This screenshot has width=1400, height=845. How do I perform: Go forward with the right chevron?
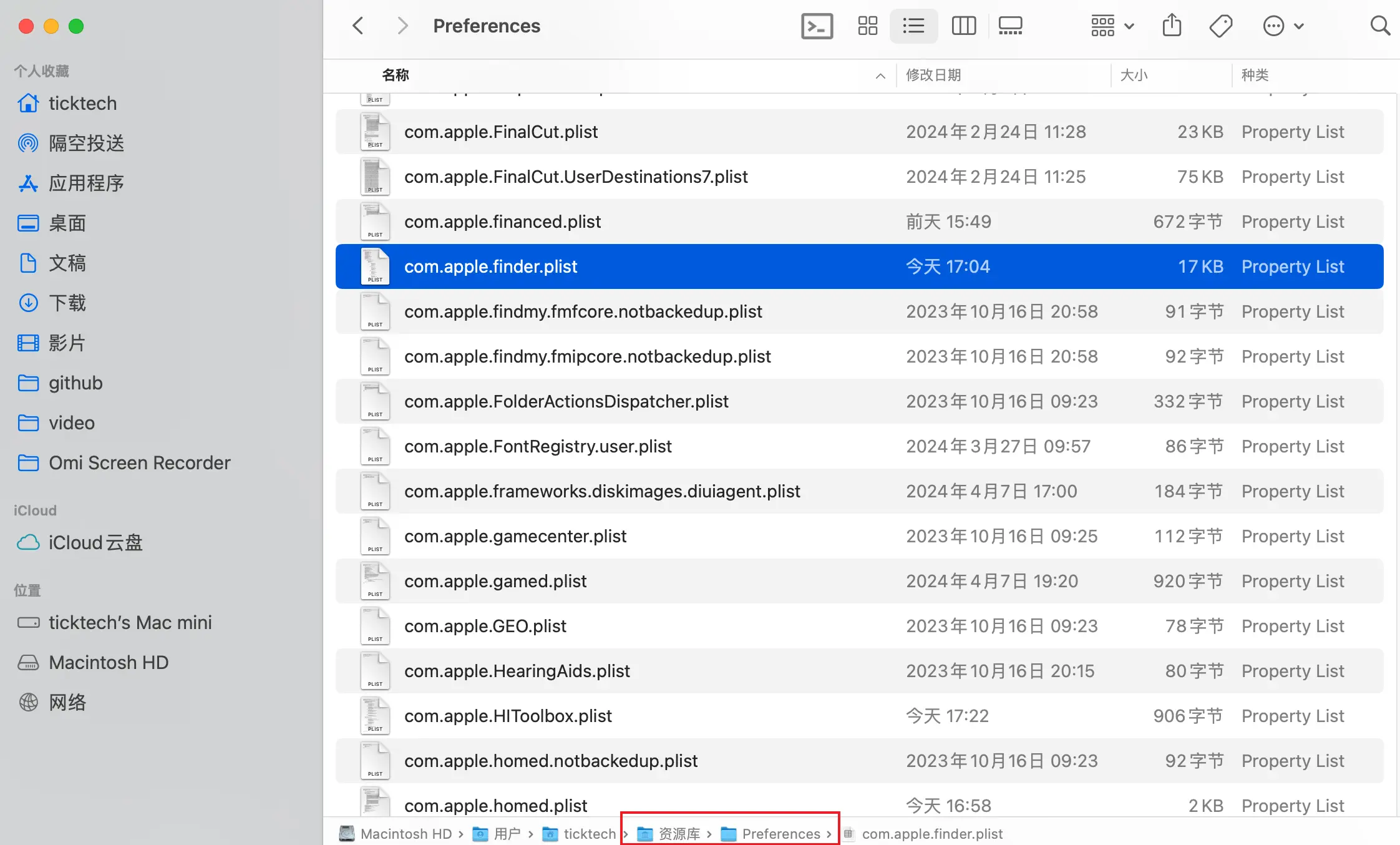tap(402, 26)
